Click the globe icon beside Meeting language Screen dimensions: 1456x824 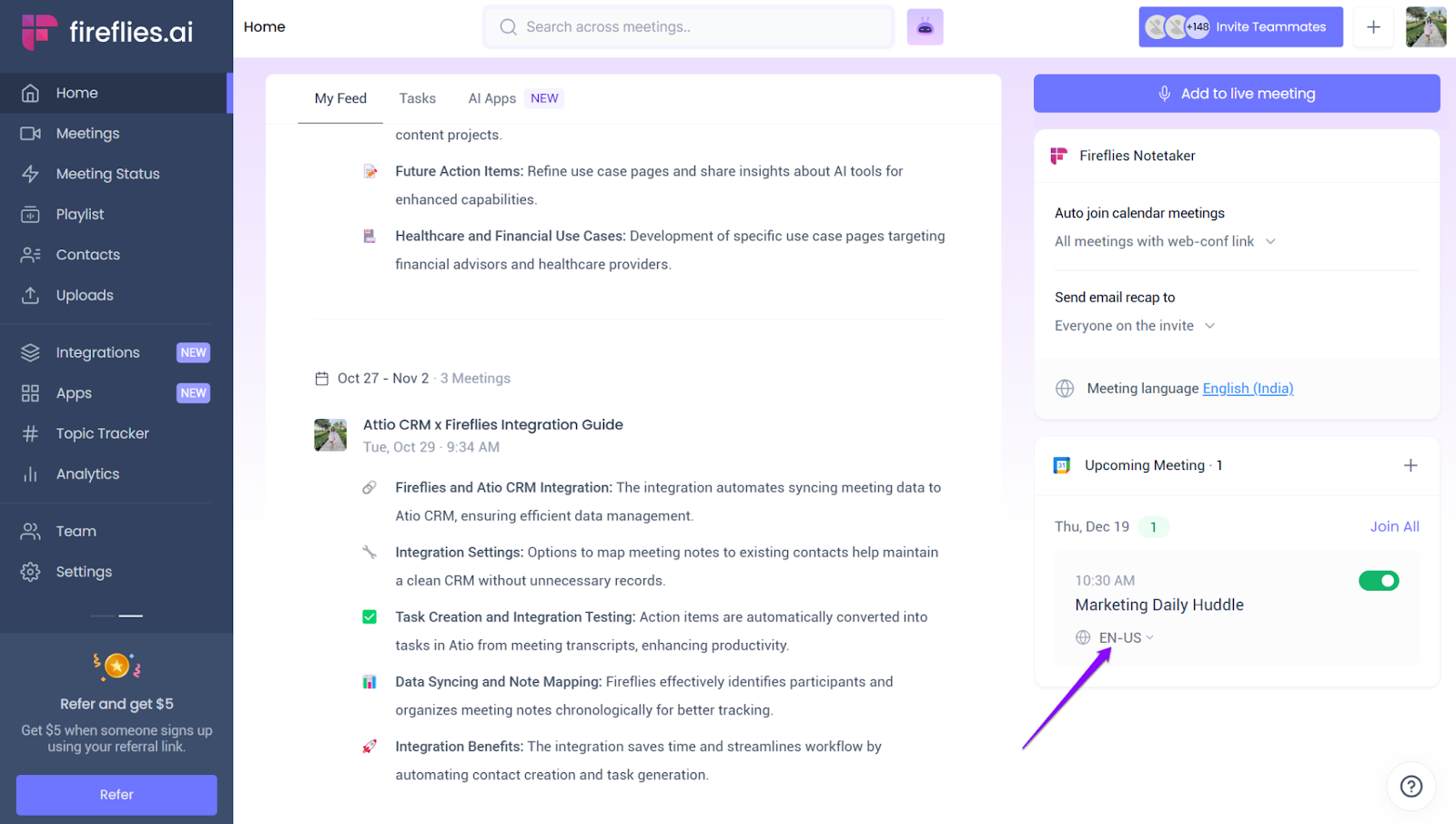click(x=1065, y=389)
